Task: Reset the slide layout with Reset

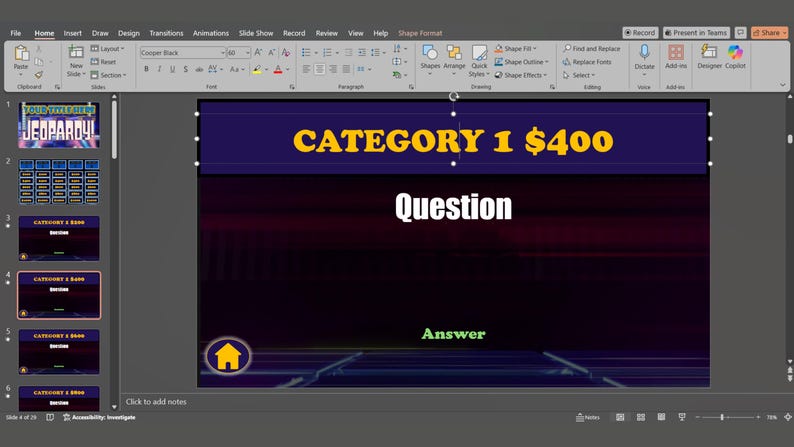Action: click(x=103, y=62)
